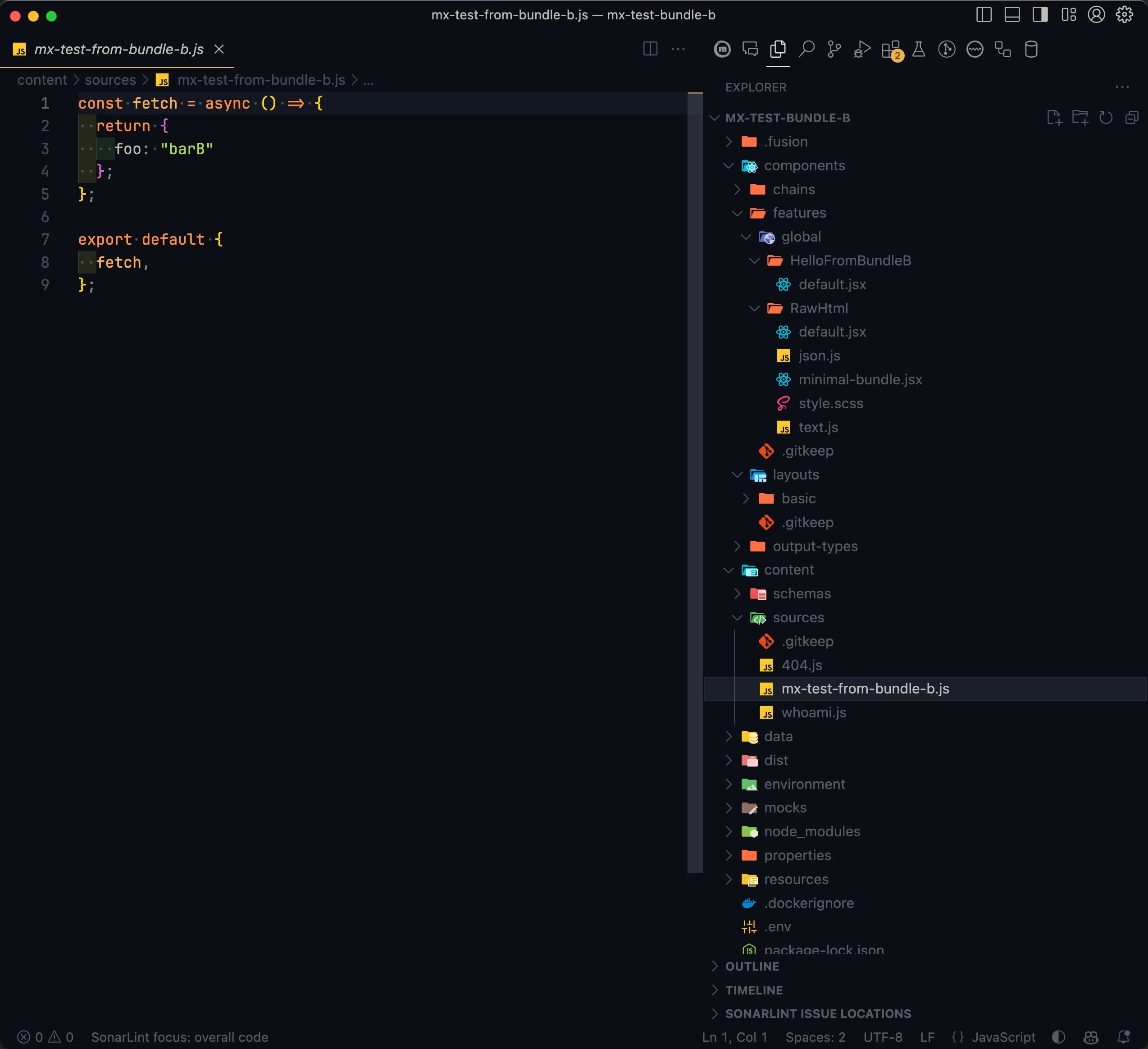Screen dimensions: 1148x1049
Task: Collapse the RawHtml folder
Action: (925, 308)
